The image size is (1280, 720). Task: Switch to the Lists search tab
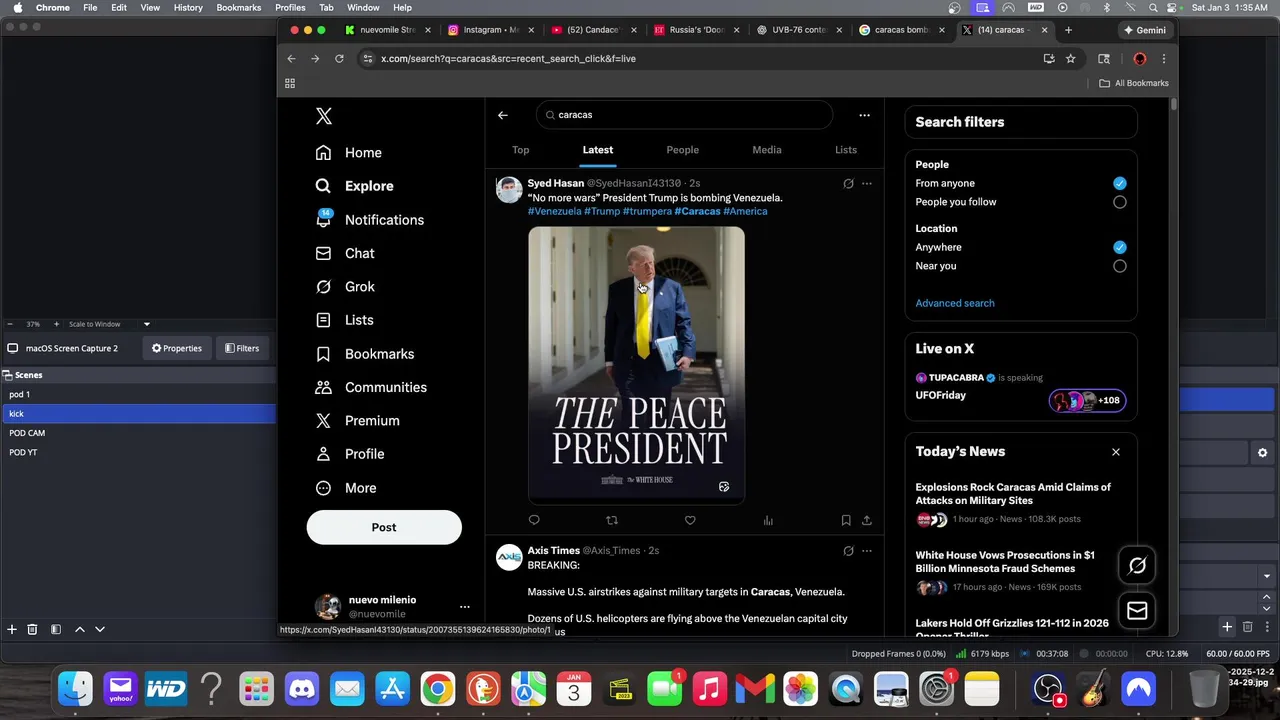(x=846, y=150)
